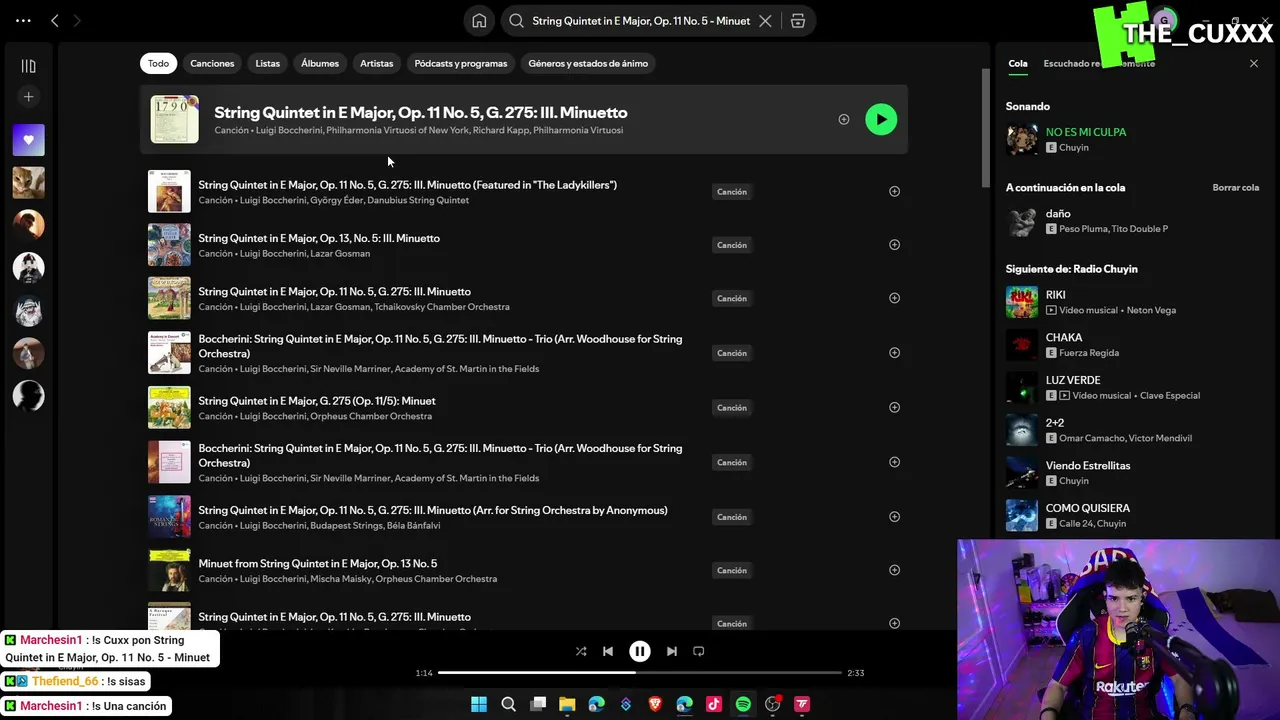
Task: Close the queue panel
Action: click(1254, 63)
